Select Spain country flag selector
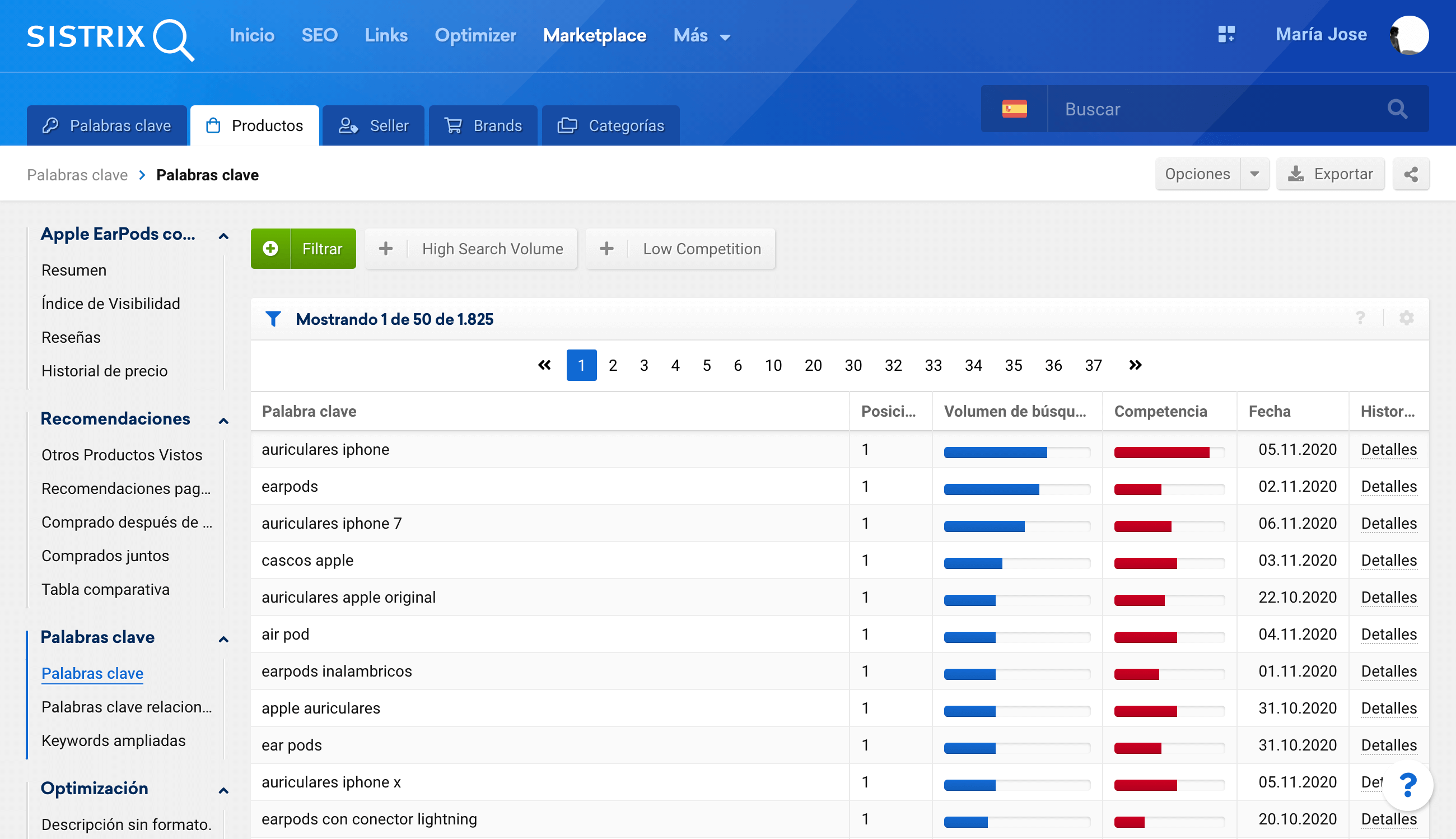This screenshot has height=839, width=1456. coord(1014,109)
